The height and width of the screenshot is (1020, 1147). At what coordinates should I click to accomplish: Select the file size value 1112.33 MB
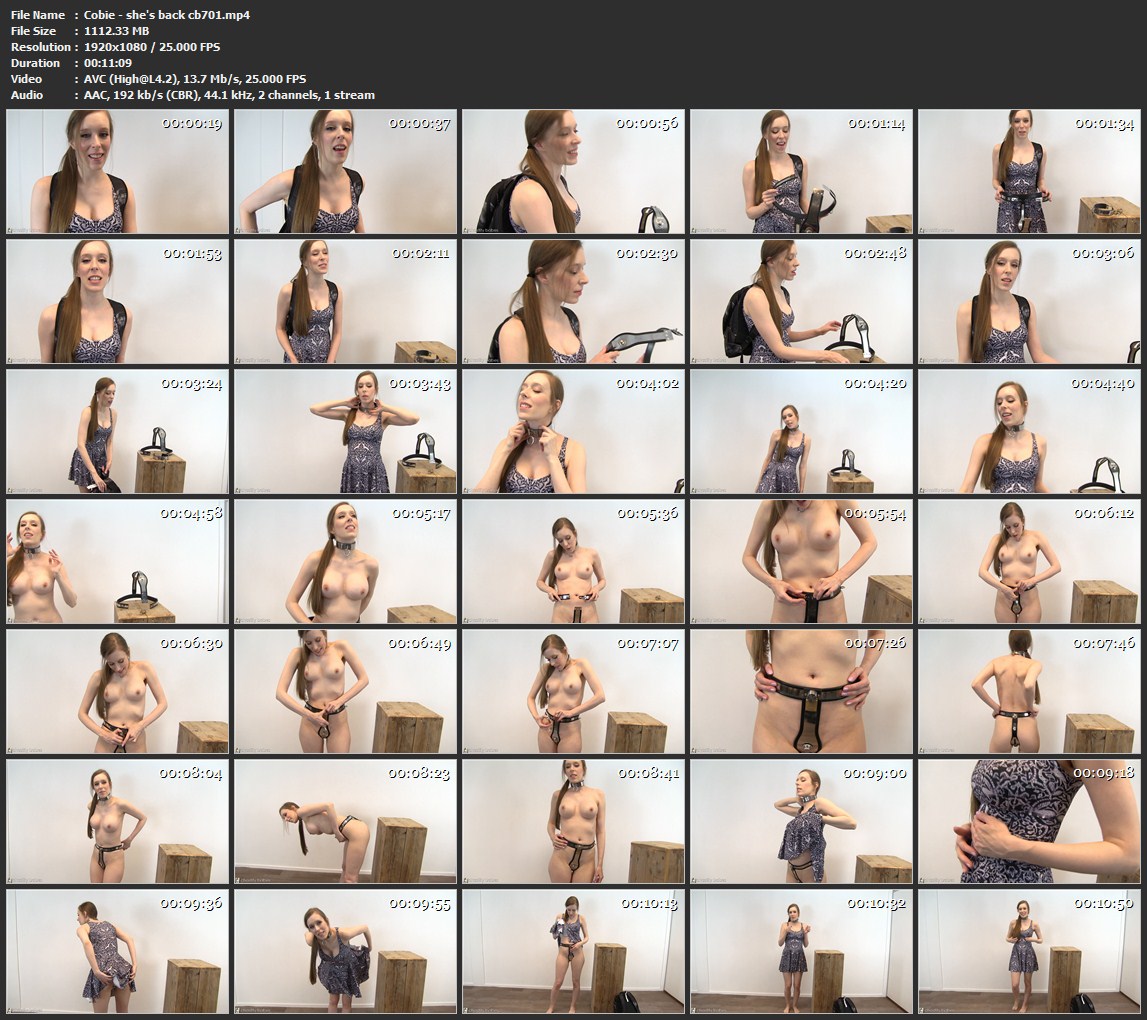click(x=116, y=31)
